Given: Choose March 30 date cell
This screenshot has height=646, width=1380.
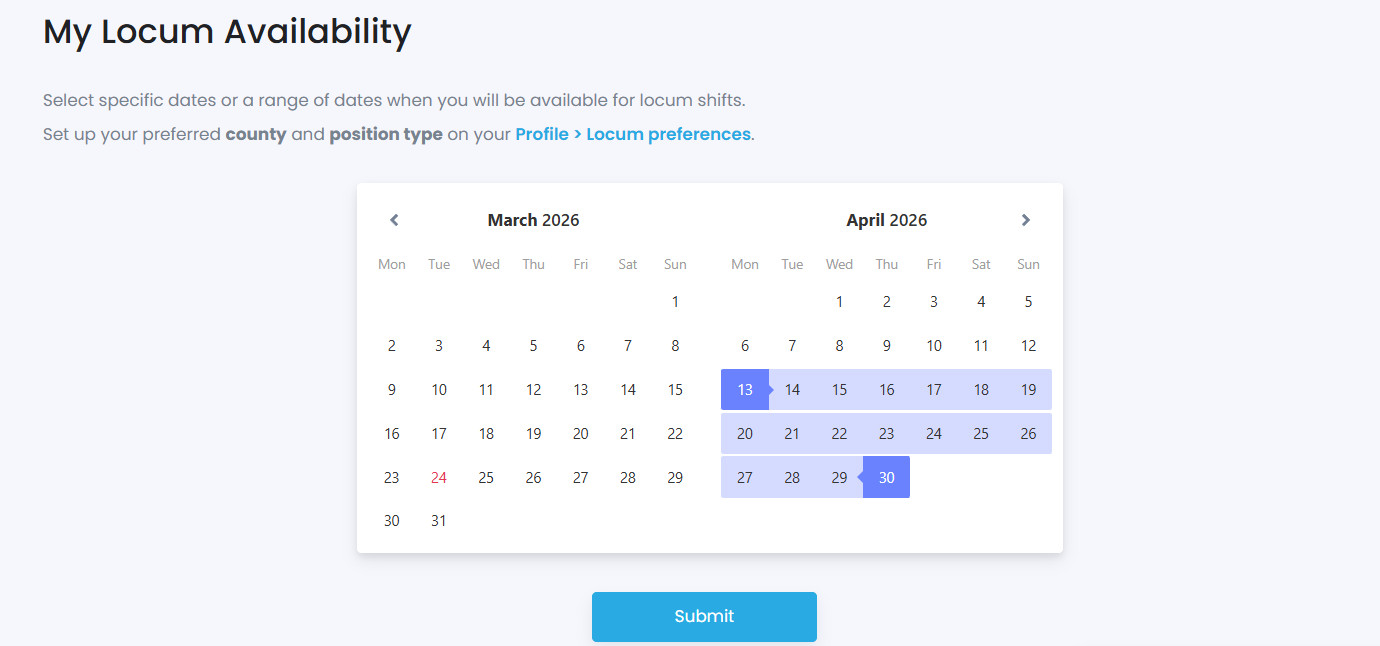Looking at the screenshot, I should click(392, 521).
